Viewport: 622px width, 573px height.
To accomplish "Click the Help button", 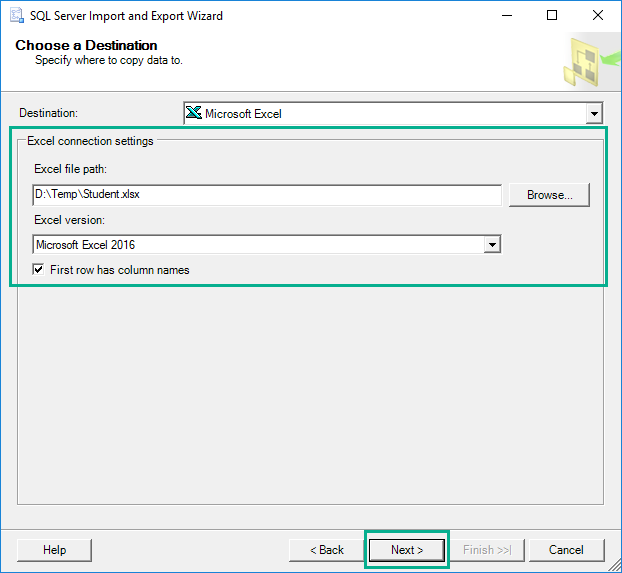I will pyautogui.click(x=54, y=550).
